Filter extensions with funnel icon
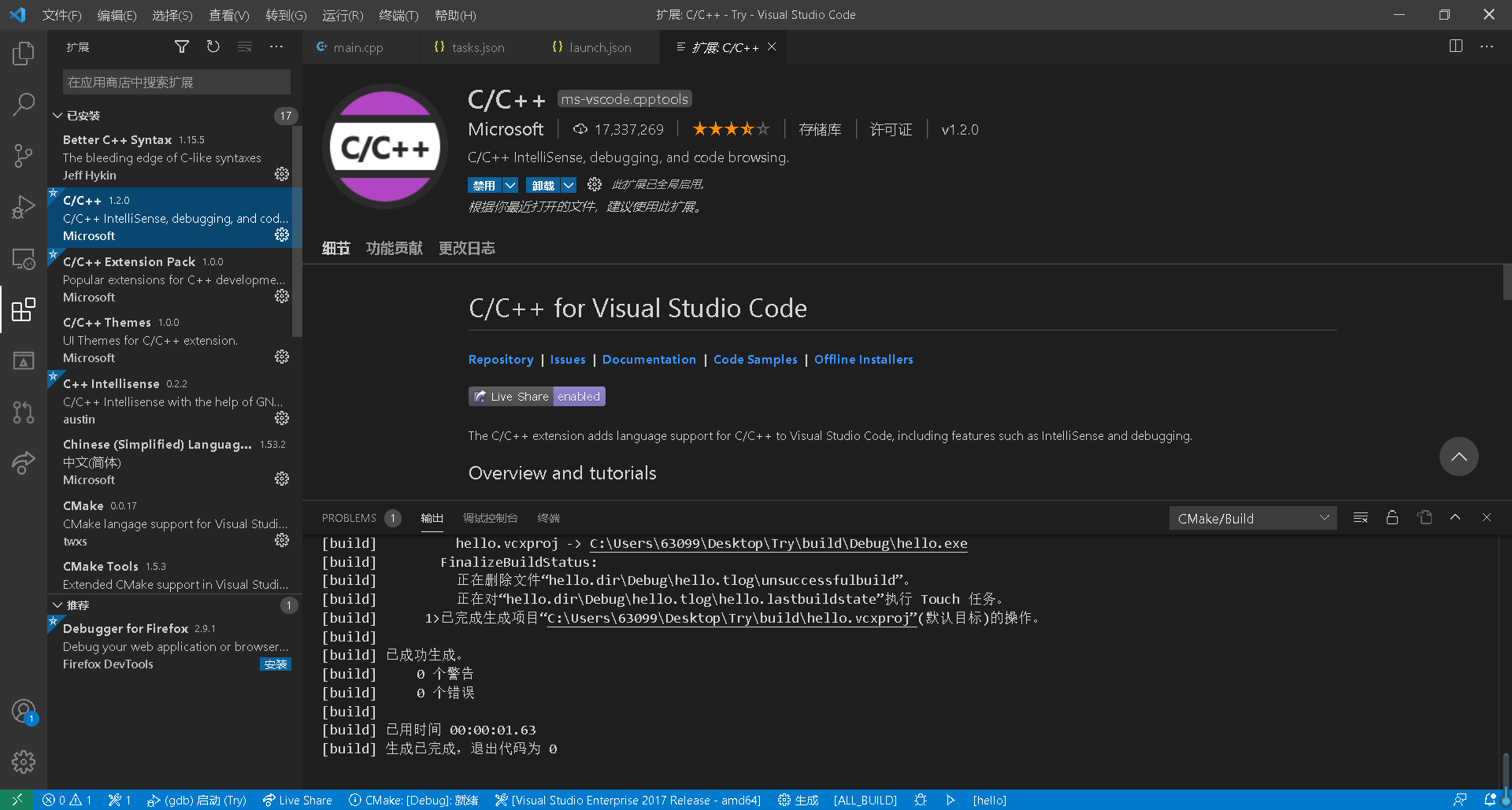1512x810 pixels. click(182, 47)
